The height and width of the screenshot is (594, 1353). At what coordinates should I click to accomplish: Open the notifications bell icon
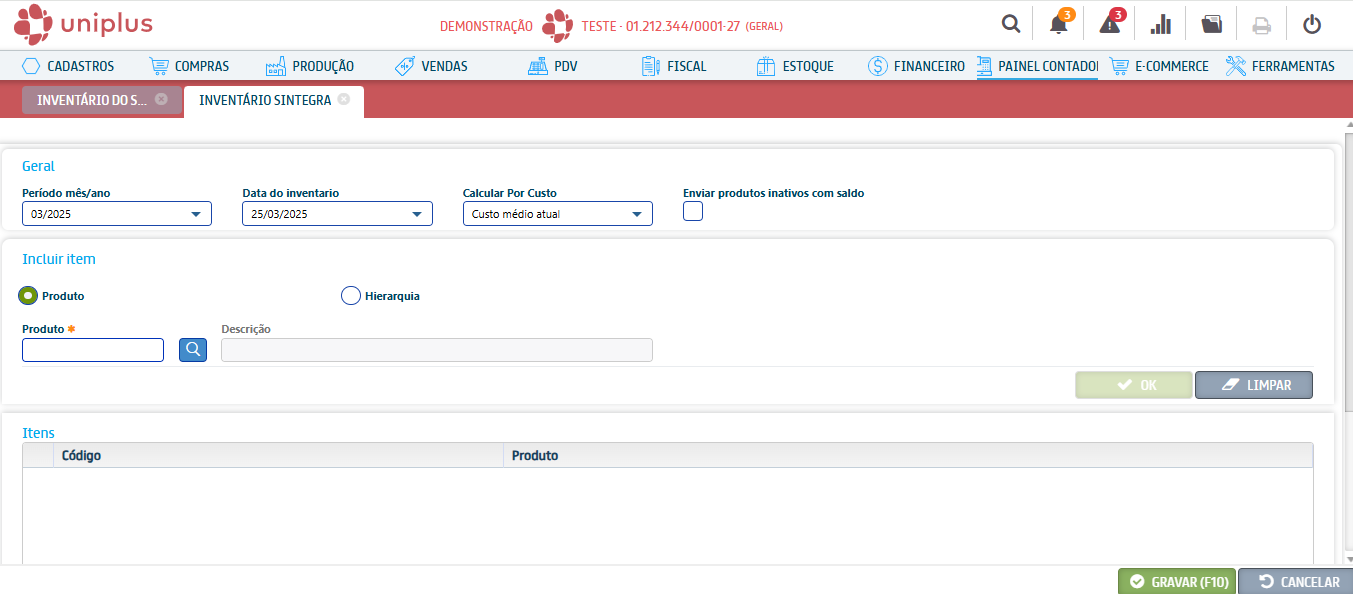click(x=1059, y=24)
